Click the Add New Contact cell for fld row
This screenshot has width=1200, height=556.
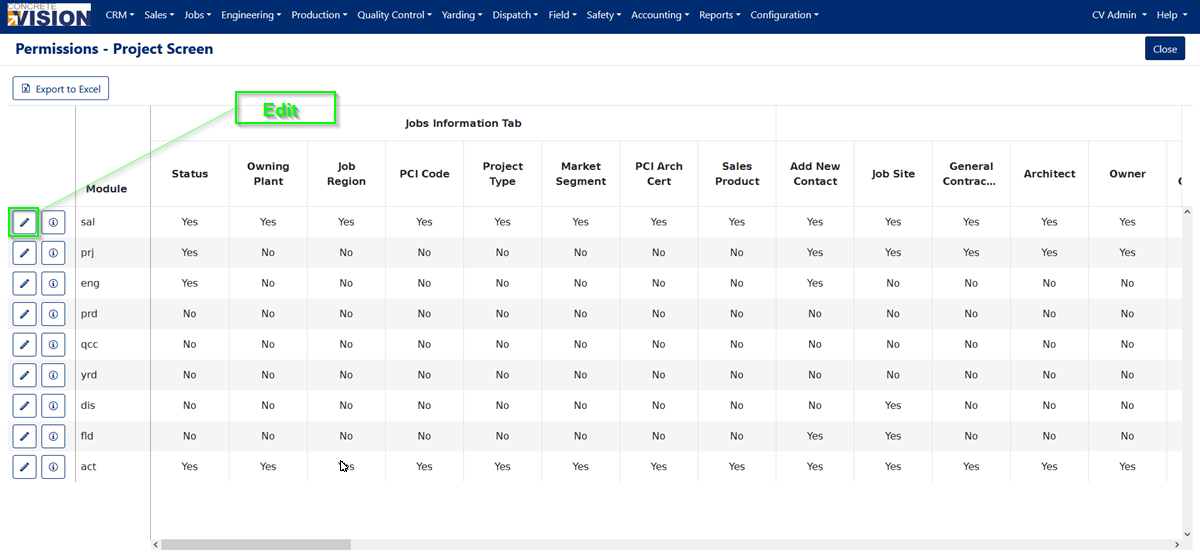pyautogui.click(x=815, y=436)
